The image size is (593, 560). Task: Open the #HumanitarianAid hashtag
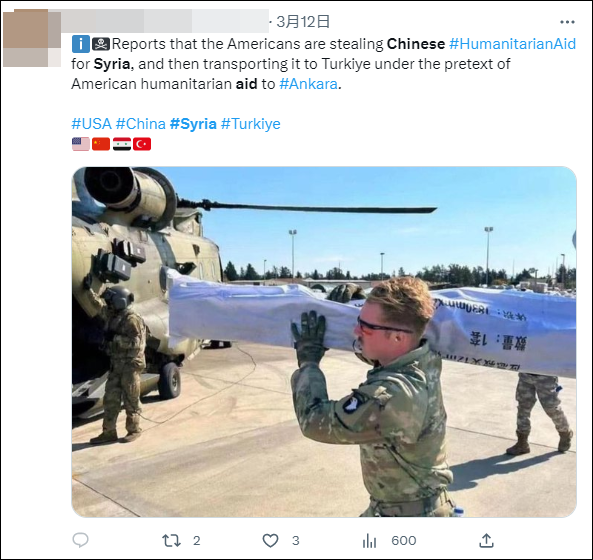click(512, 44)
